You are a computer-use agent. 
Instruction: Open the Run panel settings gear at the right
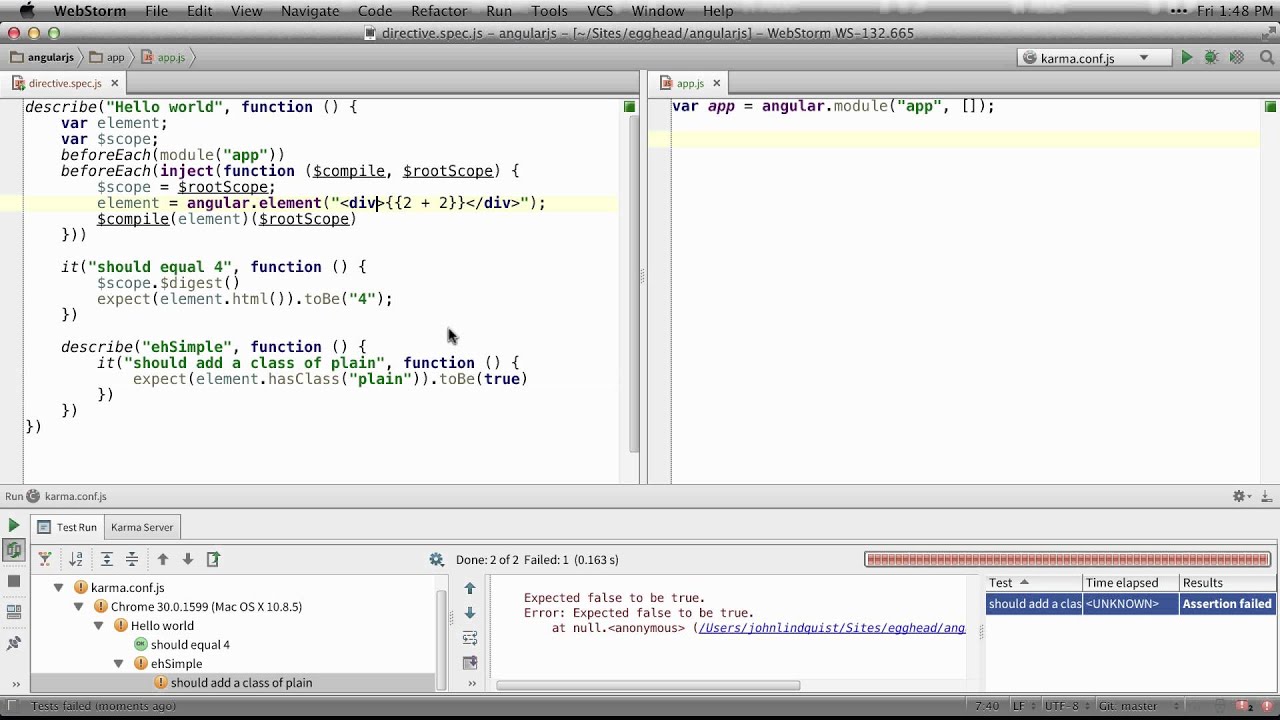click(1240, 496)
